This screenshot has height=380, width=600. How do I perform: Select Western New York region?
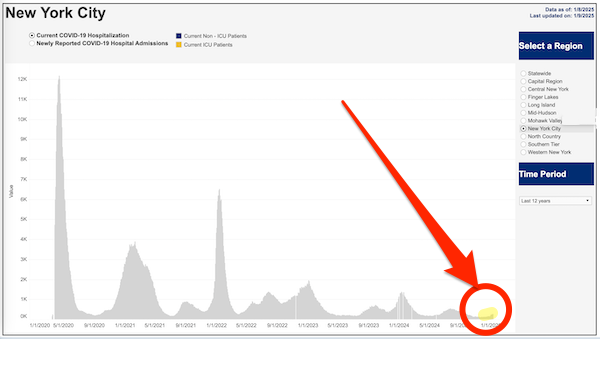pos(523,152)
